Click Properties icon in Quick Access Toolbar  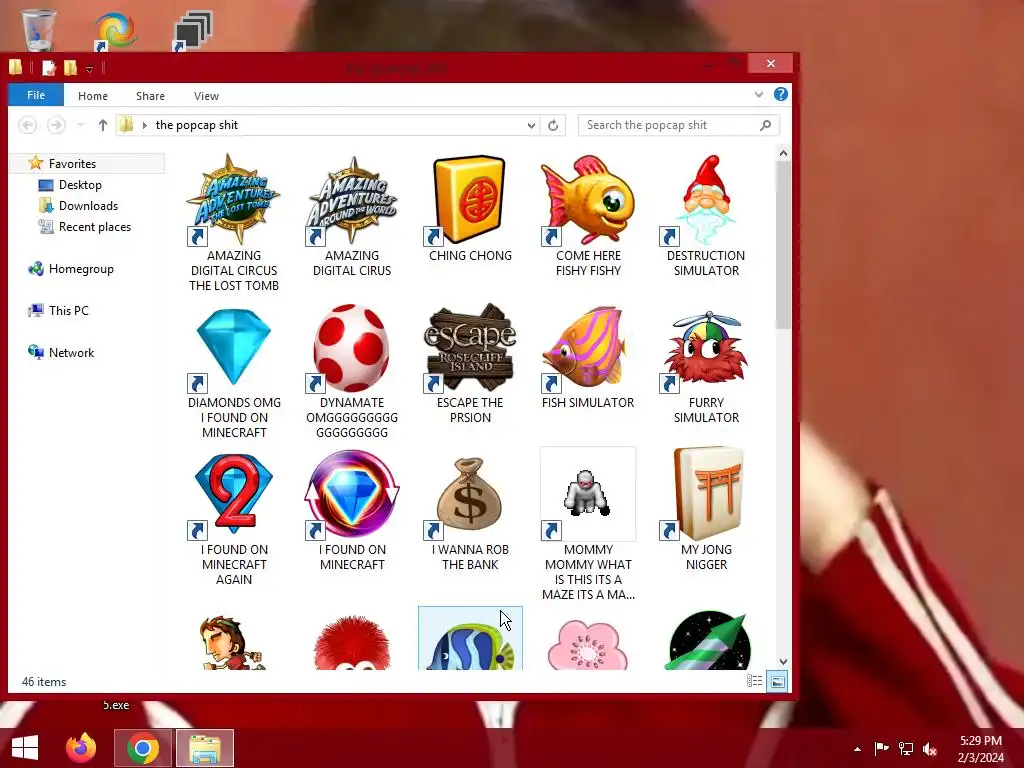pos(48,68)
